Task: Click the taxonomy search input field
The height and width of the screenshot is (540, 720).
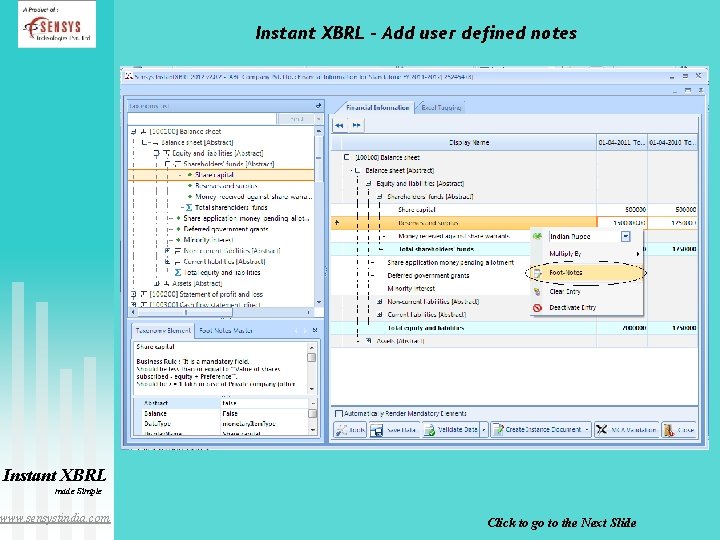Action: pyautogui.click(x=202, y=119)
